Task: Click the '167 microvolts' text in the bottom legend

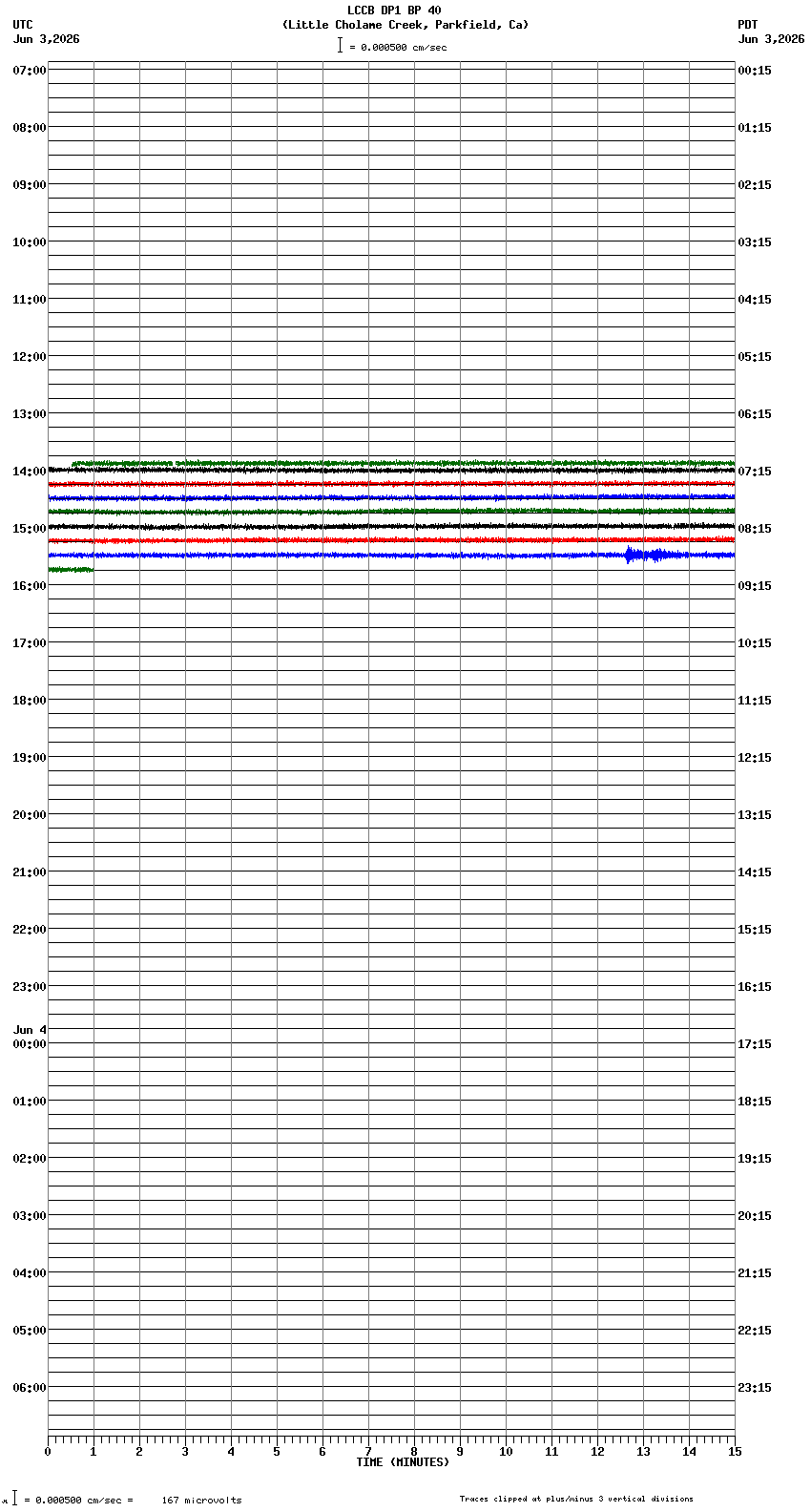Action: point(201,1501)
